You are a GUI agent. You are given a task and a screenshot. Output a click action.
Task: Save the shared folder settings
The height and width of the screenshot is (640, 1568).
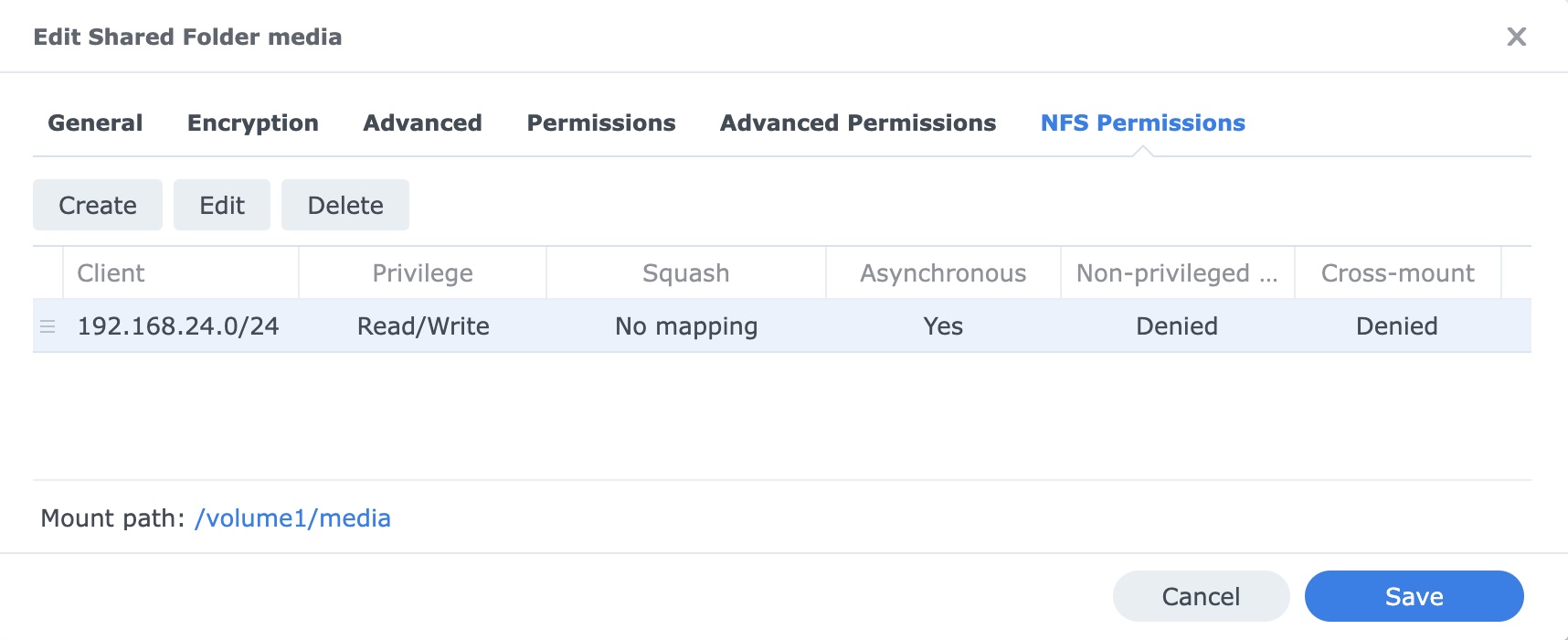[x=1414, y=597]
